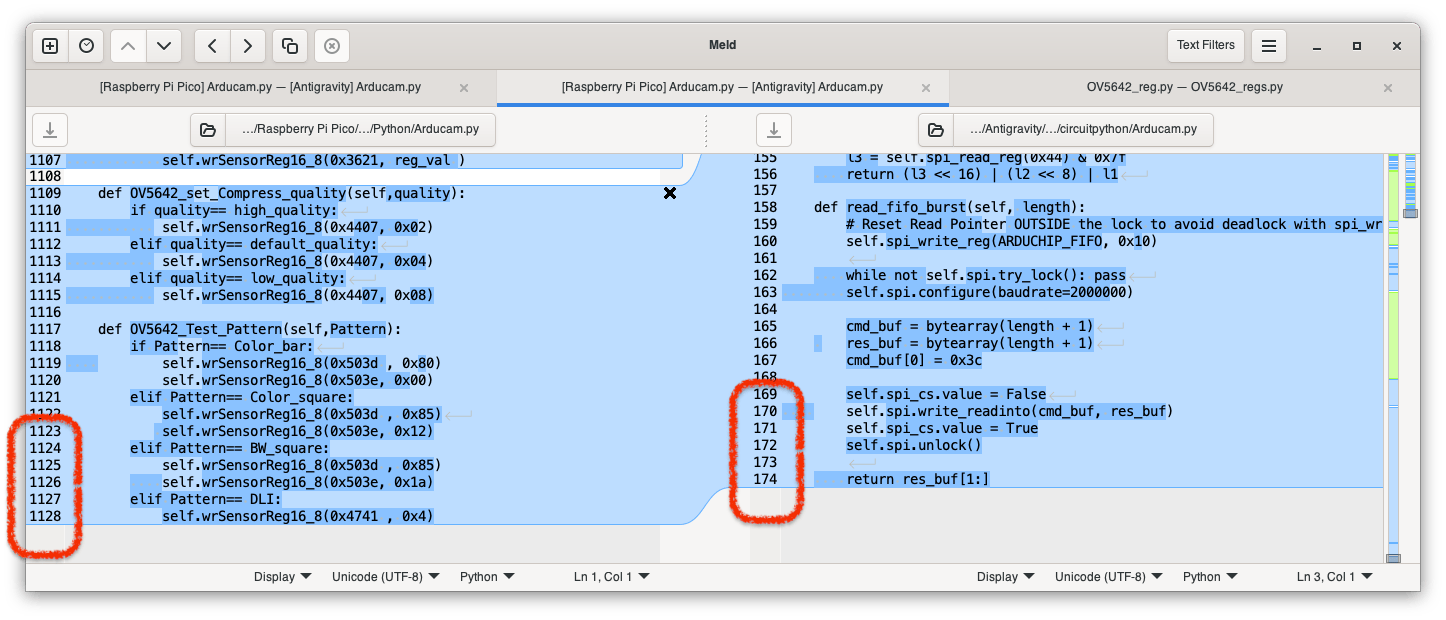Delete change with the X between panes
This screenshot has height=620, width=1446.
click(x=670, y=193)
